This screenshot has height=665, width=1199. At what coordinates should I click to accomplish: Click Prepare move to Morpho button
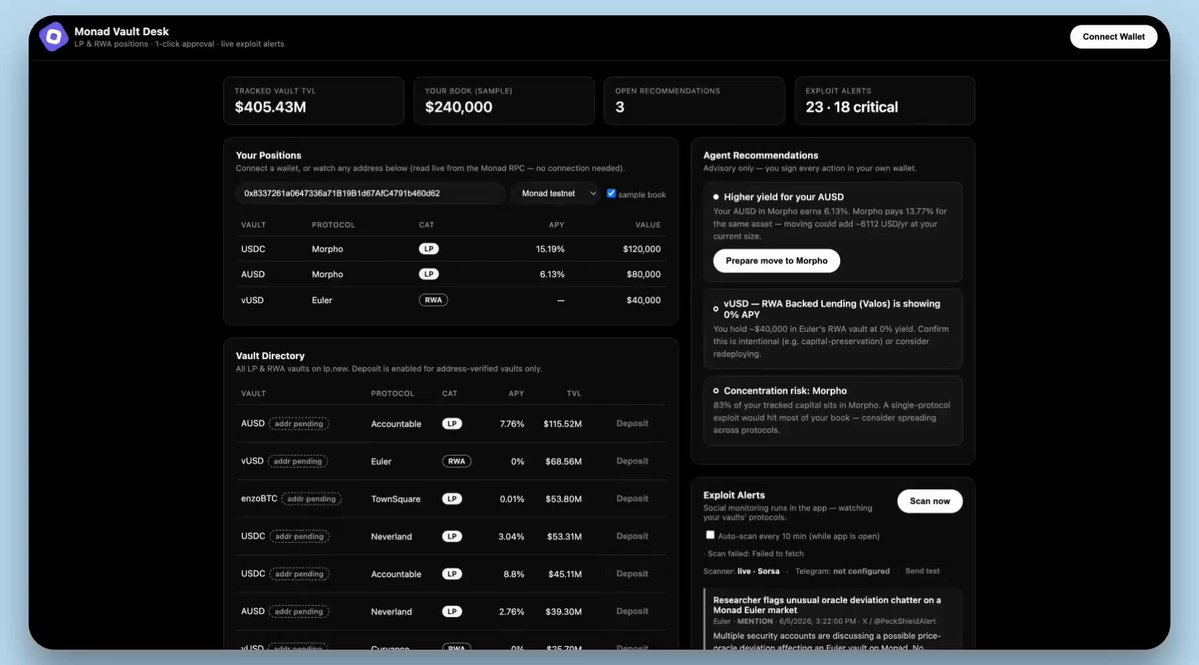click(x=776, y=261)
